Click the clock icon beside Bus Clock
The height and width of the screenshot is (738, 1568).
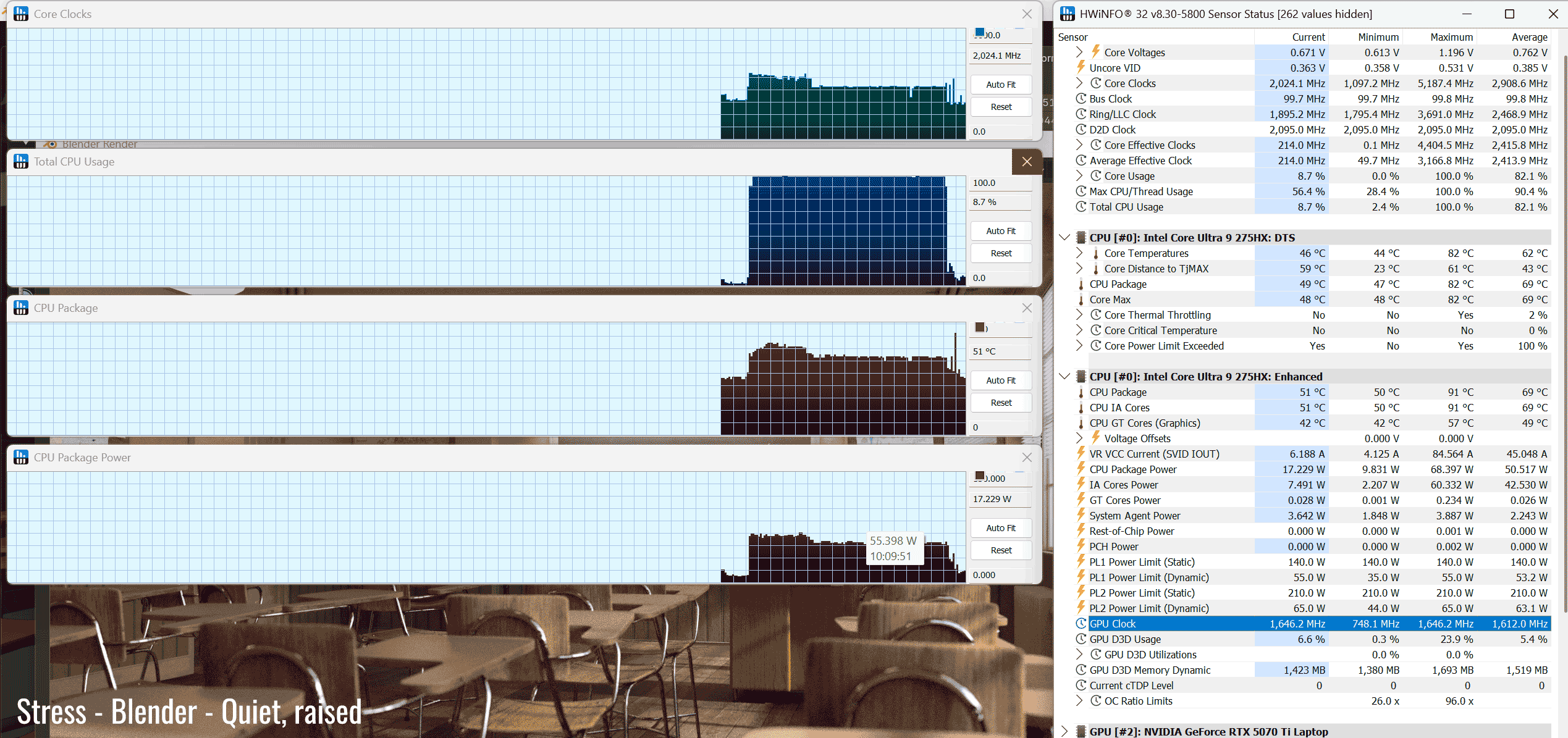pos(1081,99)
